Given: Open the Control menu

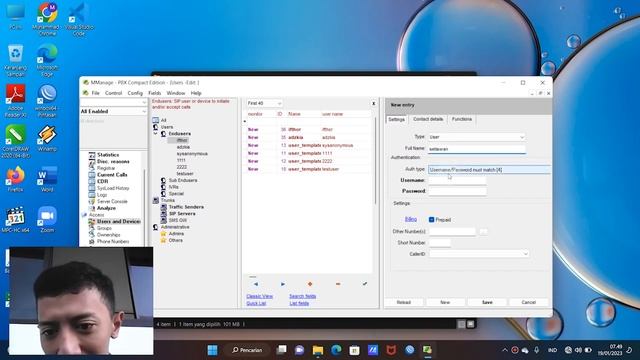Looking at the screenshot, I should 113,93.
